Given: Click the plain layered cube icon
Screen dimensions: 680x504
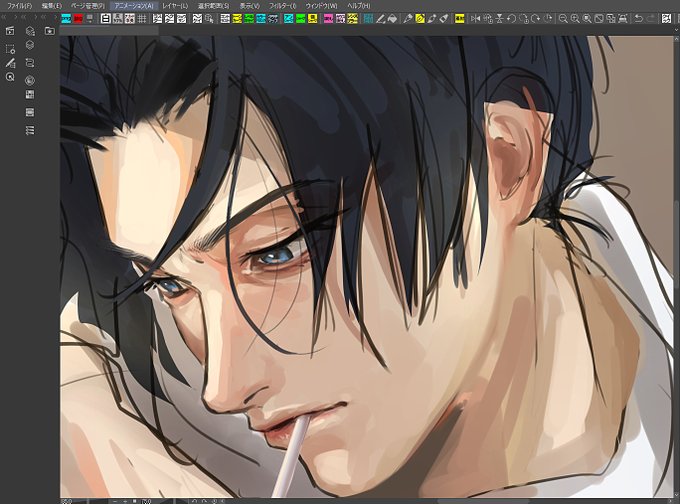Looking at the screenshot, I should click(30, 45).
